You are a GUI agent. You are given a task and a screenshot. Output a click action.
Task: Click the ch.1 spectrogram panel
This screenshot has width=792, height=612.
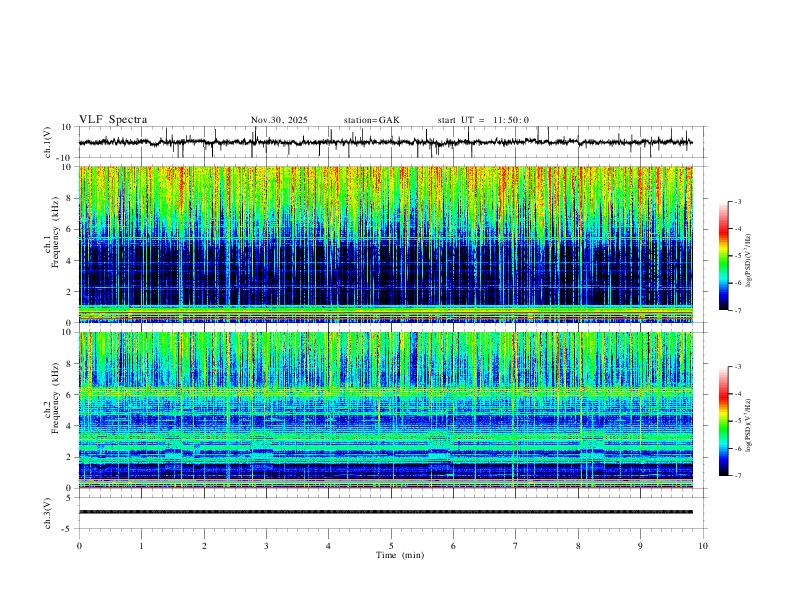point(385,244)
